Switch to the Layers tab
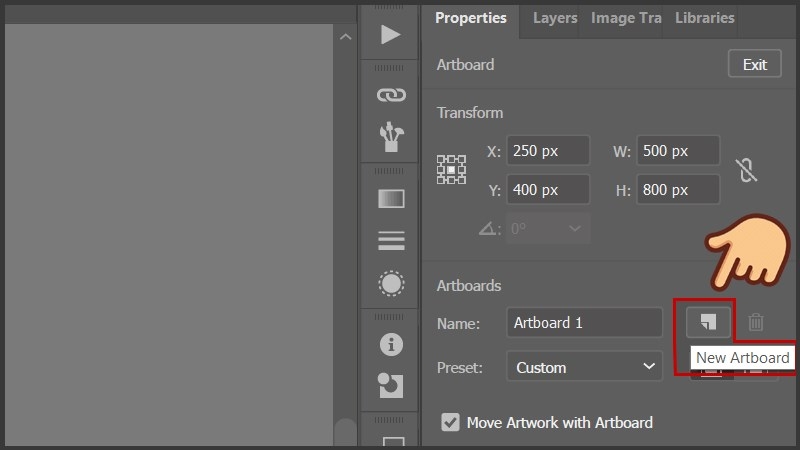This screenshot has height=450, width=800. pos(555,18)
